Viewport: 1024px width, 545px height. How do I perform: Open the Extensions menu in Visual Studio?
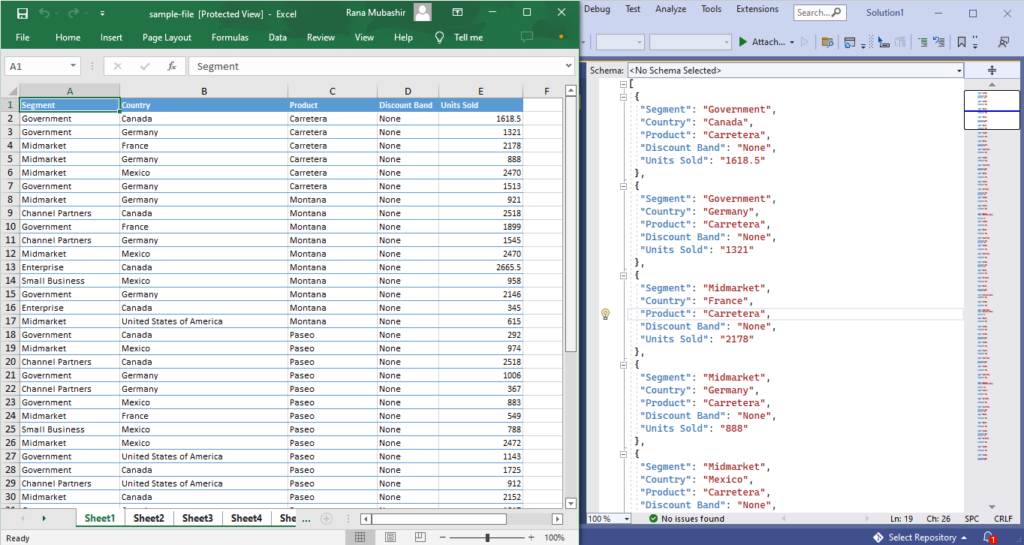click(758, 9)
